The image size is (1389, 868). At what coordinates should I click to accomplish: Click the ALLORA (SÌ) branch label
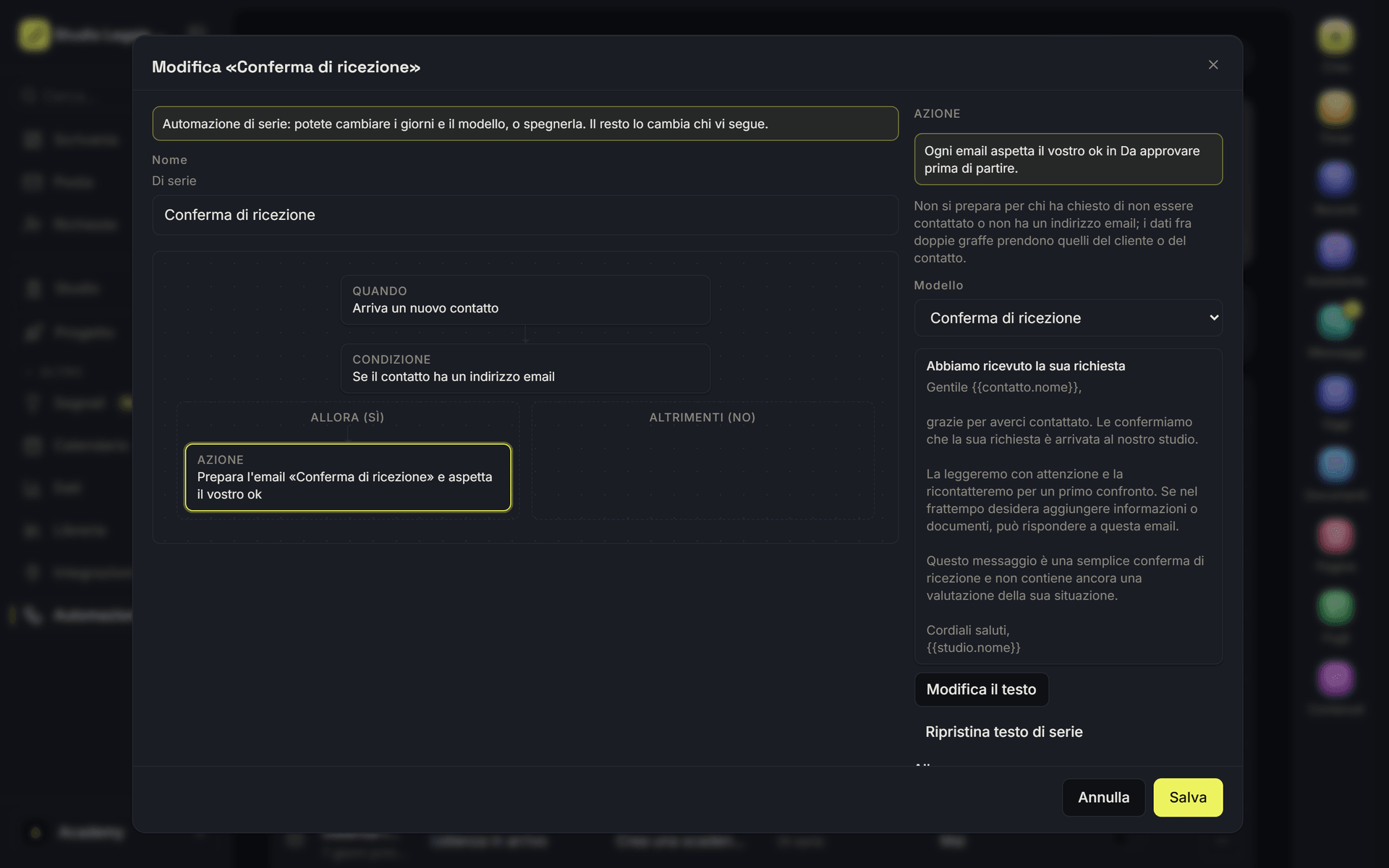click(347, 417)
